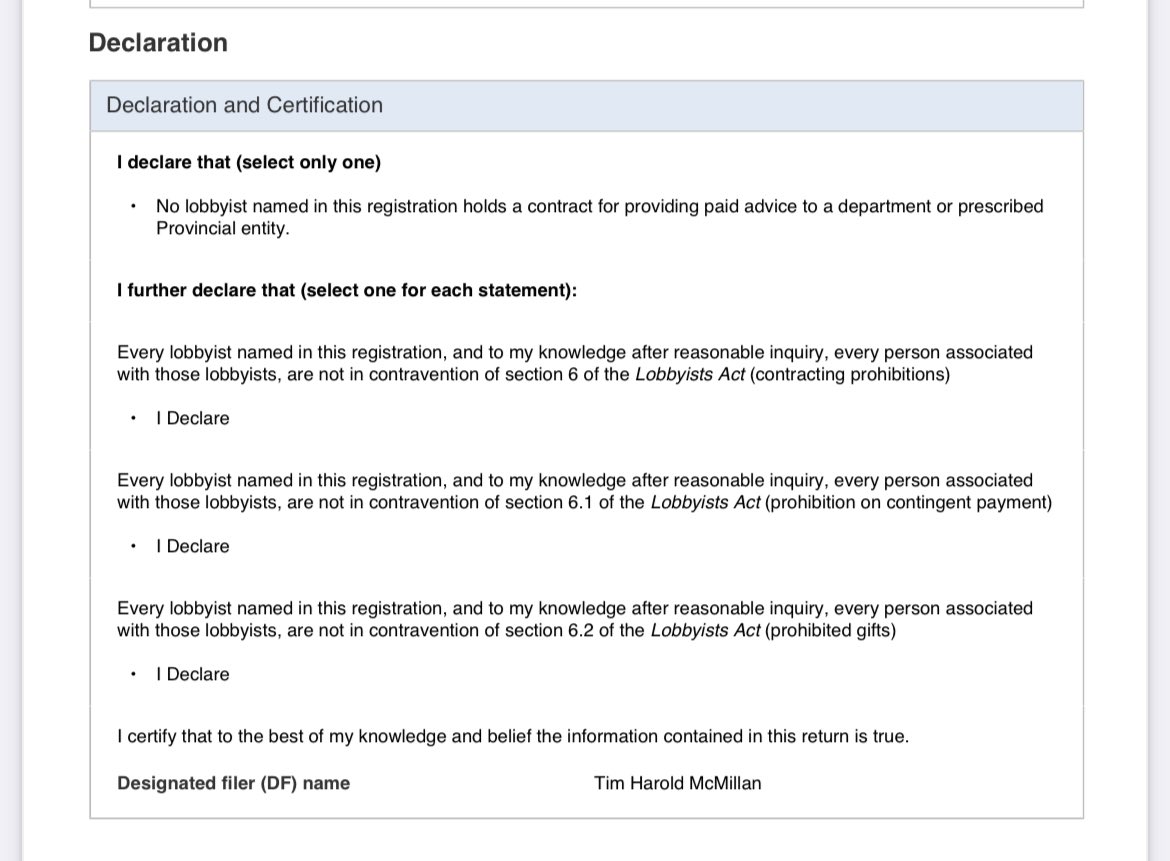Select 'I Declare' under prohibited gifts statement
This screenshot has height=861, width=1170.
[x=193, y=674]
